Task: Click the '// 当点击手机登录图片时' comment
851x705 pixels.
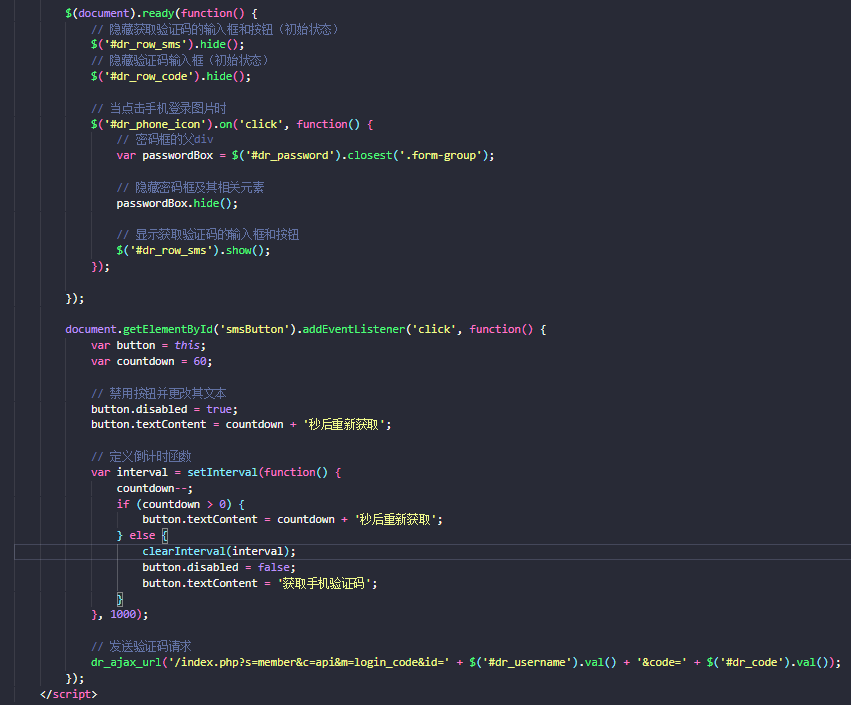Action: pyautogui.click(x=158, y=109)
